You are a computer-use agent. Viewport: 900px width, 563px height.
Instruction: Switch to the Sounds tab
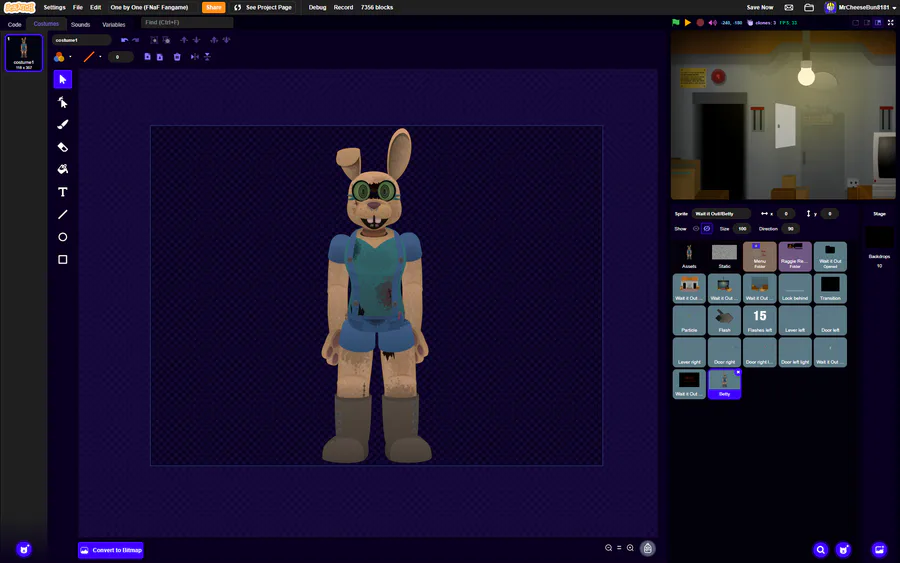point(80,25)
